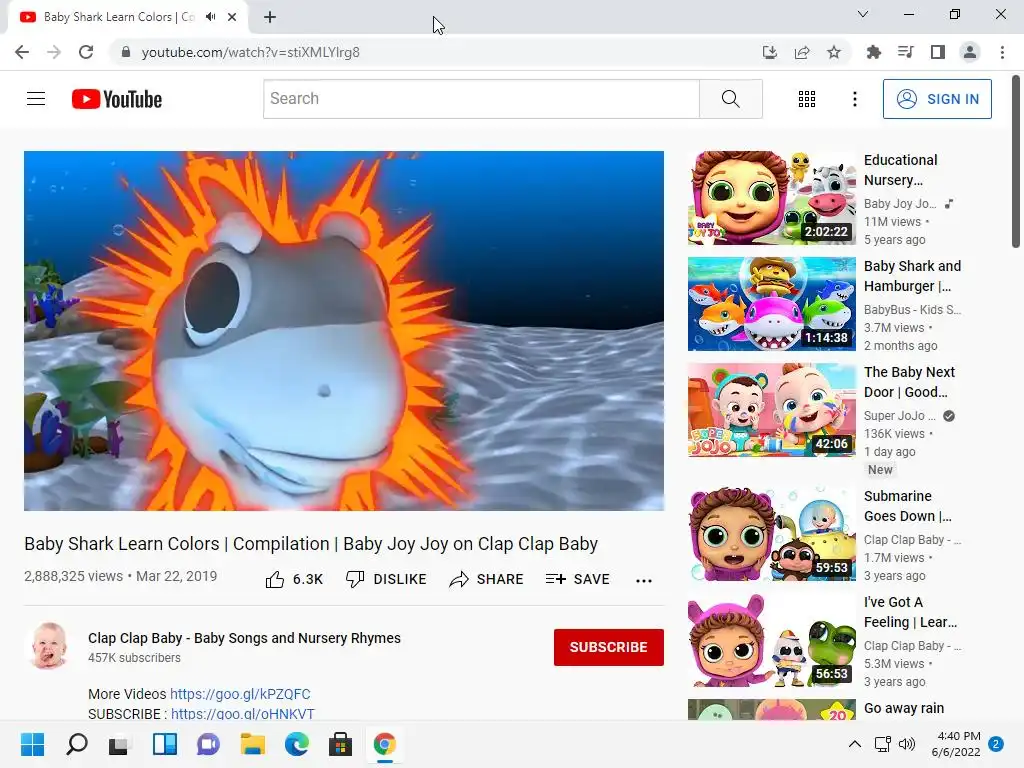Image resolution: width=1024 pixels, height=768 pixels.
Task: Click the 'Submarine Goes Down' title
Action: pyautogui.click(x=907, y=505)
